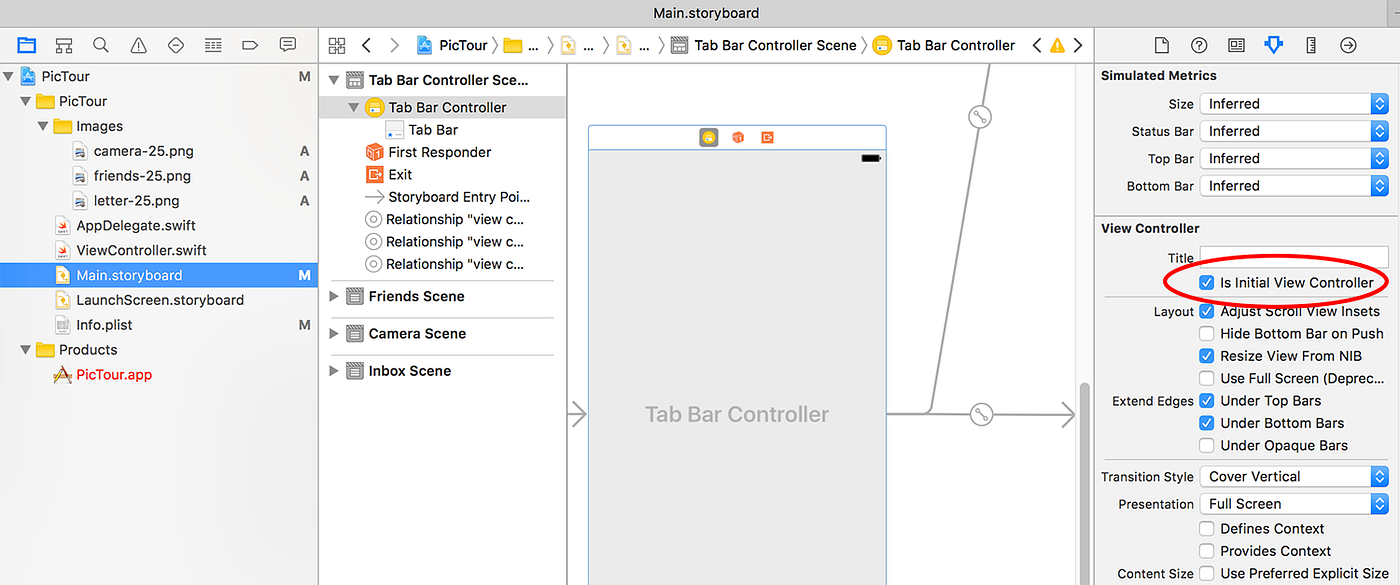Click Tab Bar Controller Scene breadcrumb
Screen dimensions: 1400x585
pyautogui.click(x=776, y=45)
